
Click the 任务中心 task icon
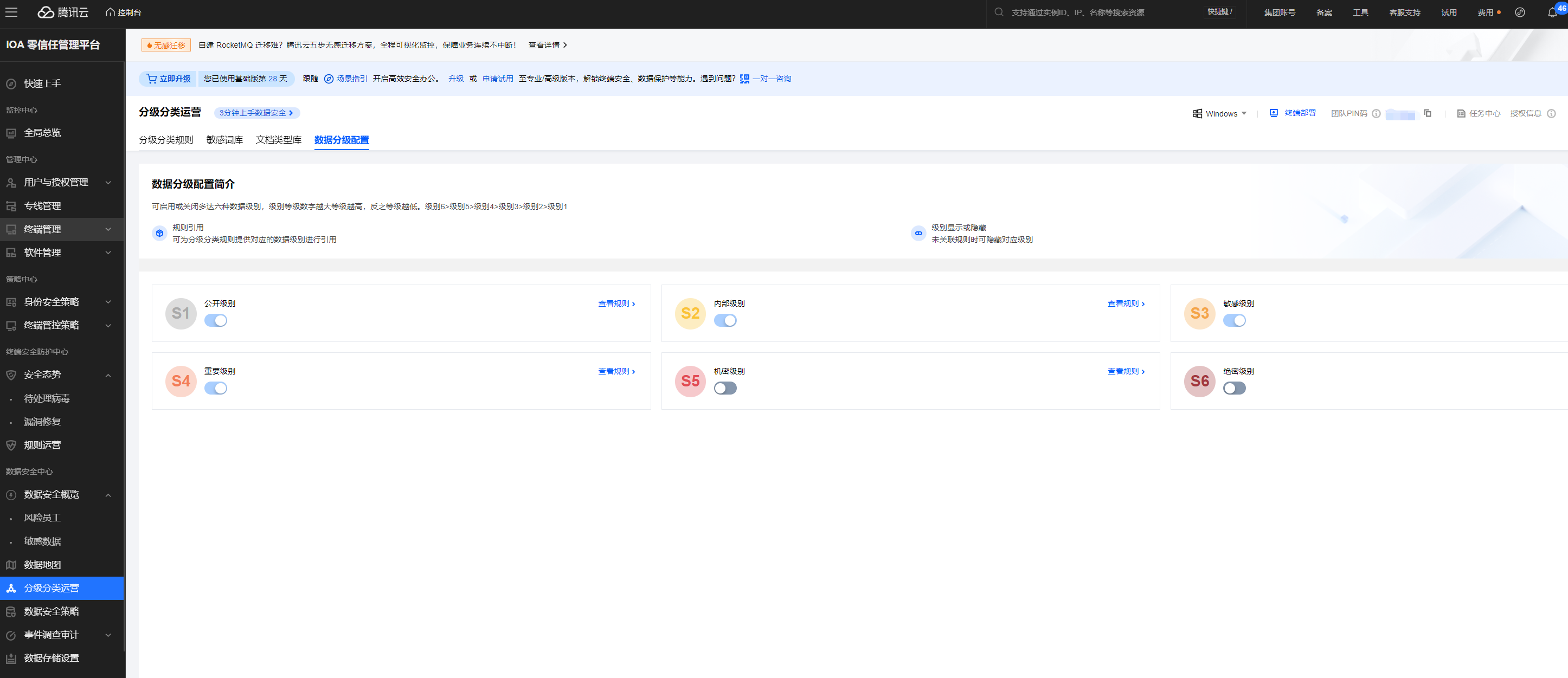point(1461,114)
